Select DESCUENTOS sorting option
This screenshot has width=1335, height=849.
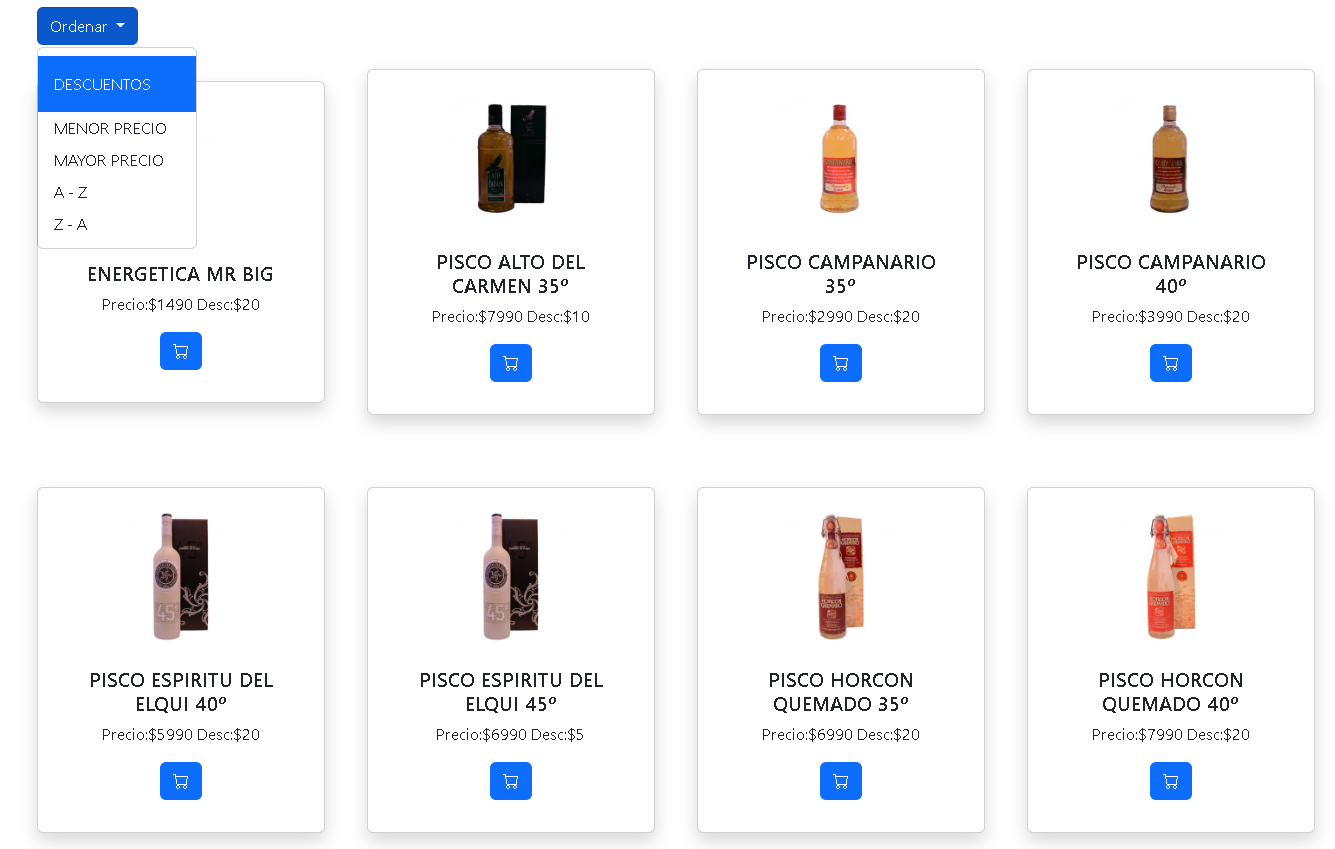[x=101, y=84]
